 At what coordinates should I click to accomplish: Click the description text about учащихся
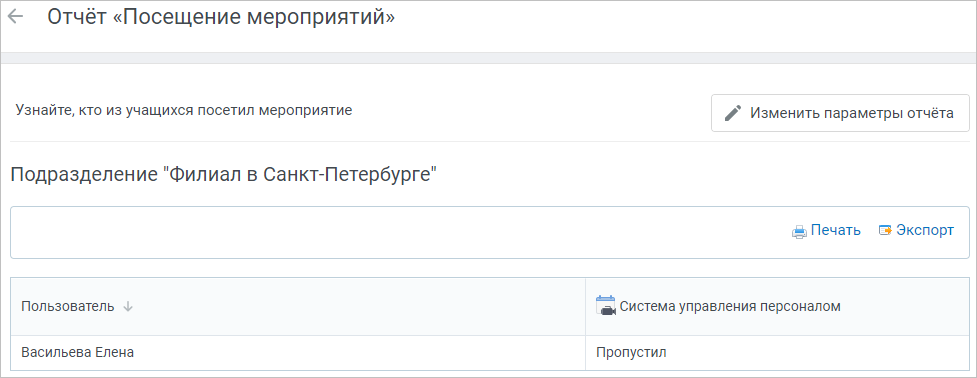click(184, 111)
